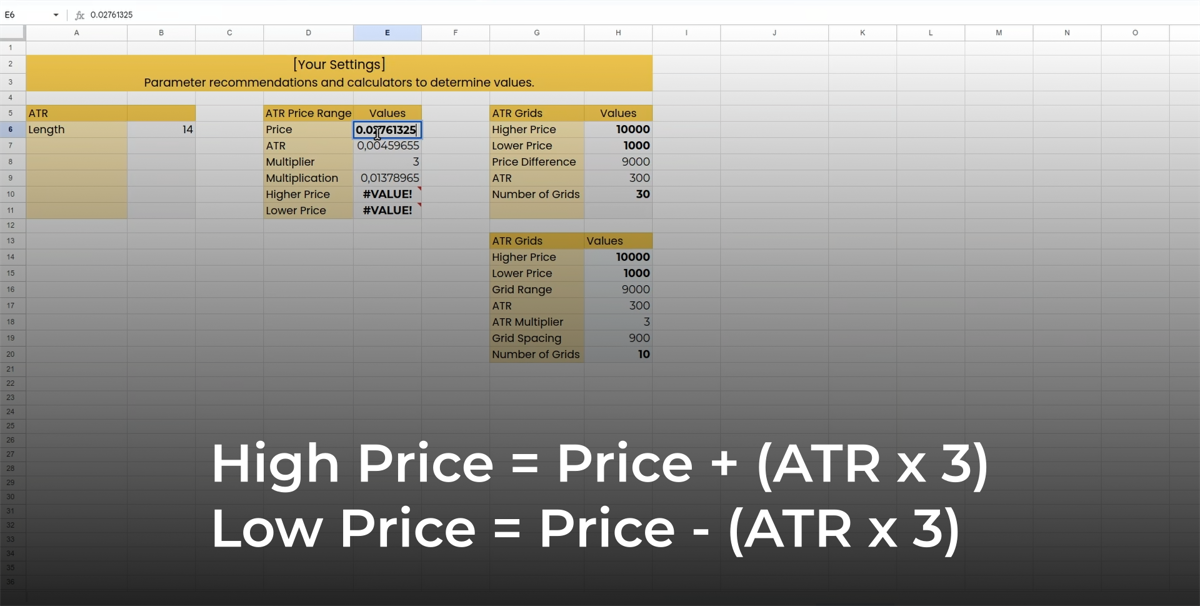
Task: Select column E header
Action: coord(387,32)
